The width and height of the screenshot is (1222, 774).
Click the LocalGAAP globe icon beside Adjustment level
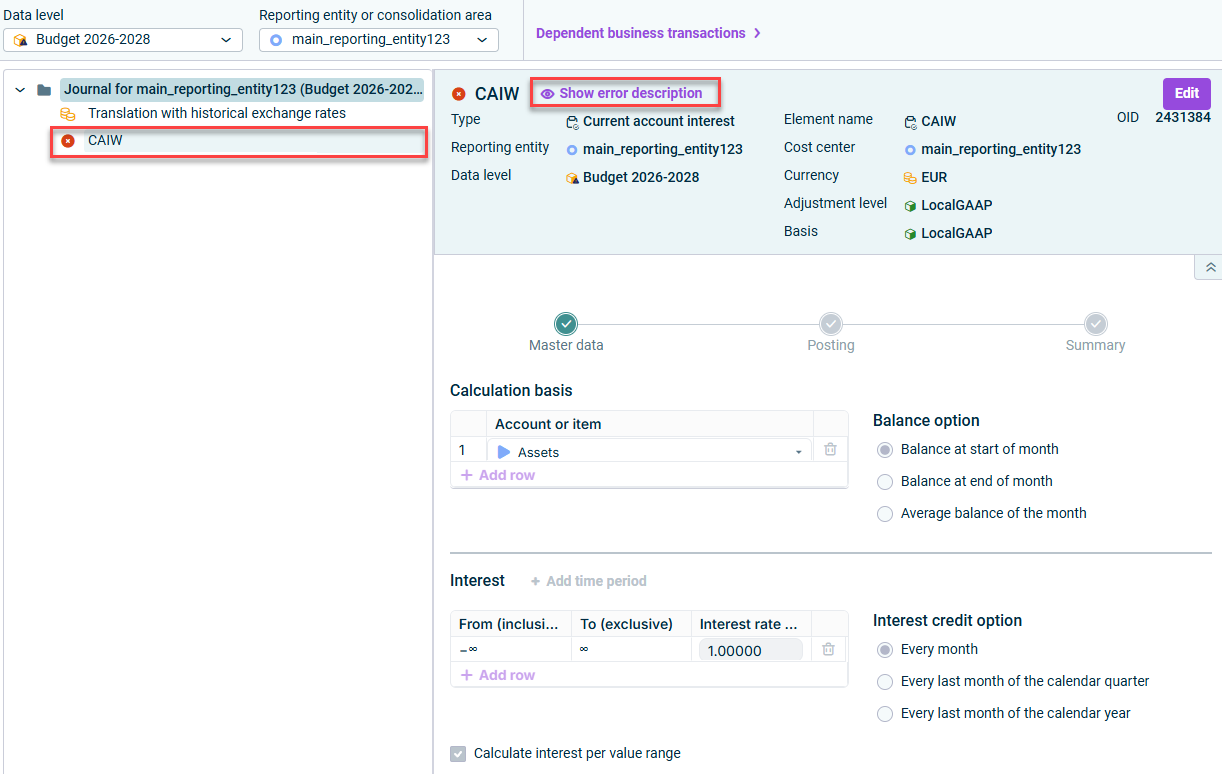[910, 205]
